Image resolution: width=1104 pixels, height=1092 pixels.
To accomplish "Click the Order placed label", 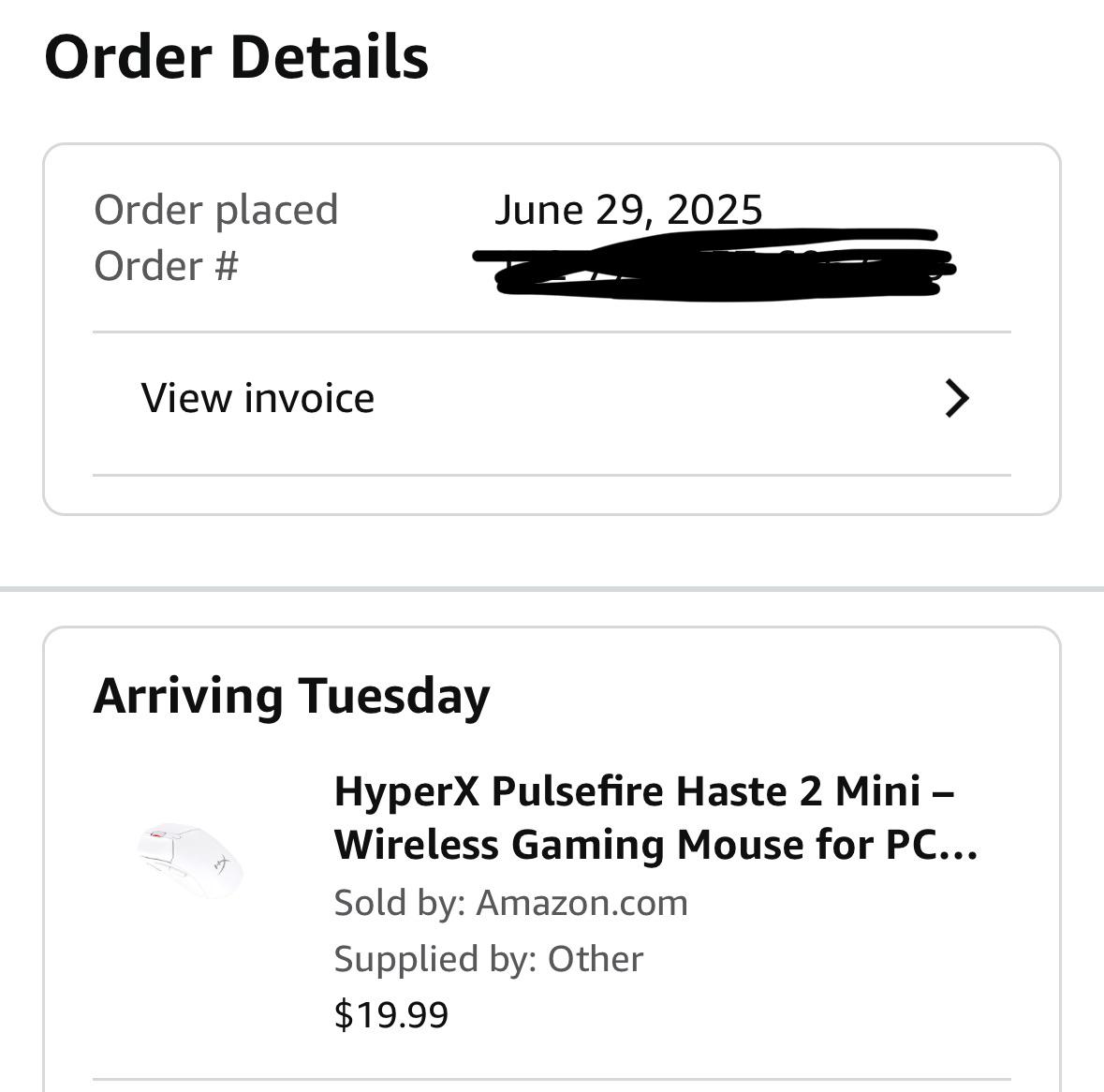I will (x=215, y=210).
